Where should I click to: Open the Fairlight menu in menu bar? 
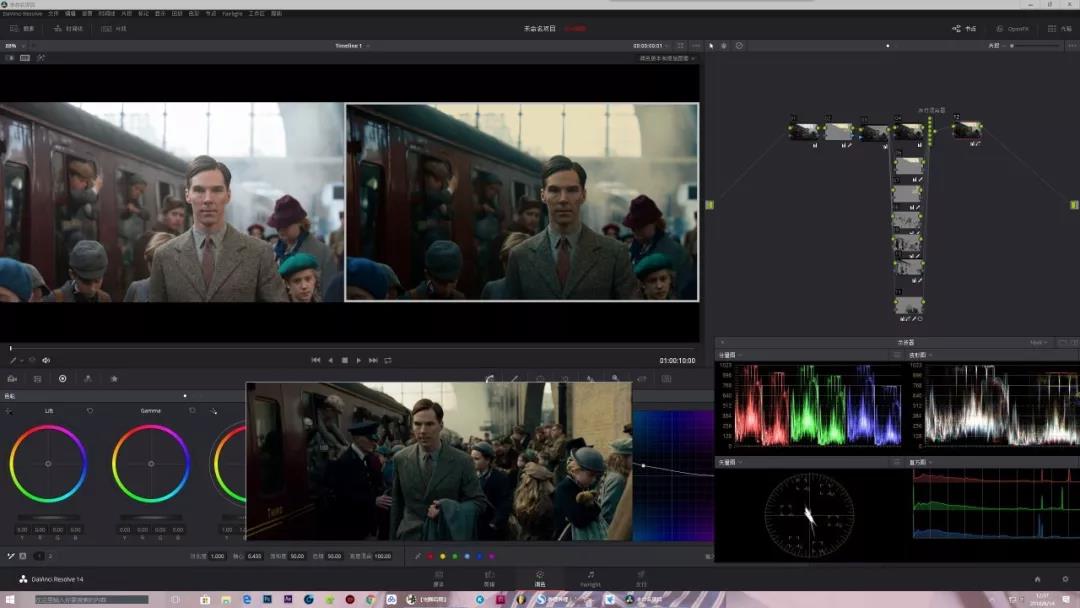(232, 14)
